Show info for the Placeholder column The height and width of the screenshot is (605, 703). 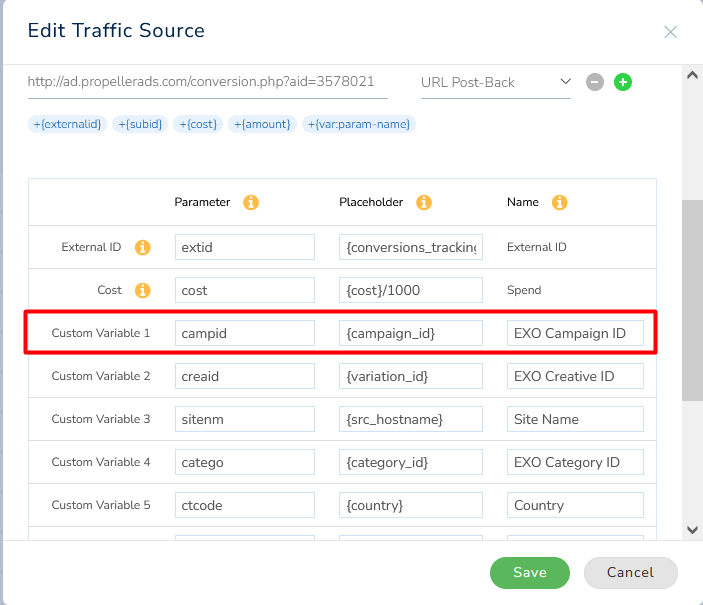(x=424, y=202)
